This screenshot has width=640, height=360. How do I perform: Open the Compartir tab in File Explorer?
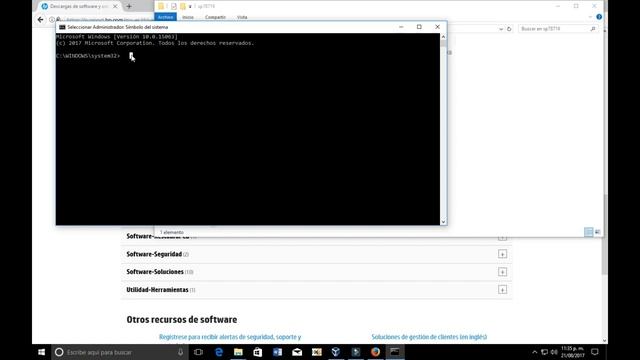(215, 17)
